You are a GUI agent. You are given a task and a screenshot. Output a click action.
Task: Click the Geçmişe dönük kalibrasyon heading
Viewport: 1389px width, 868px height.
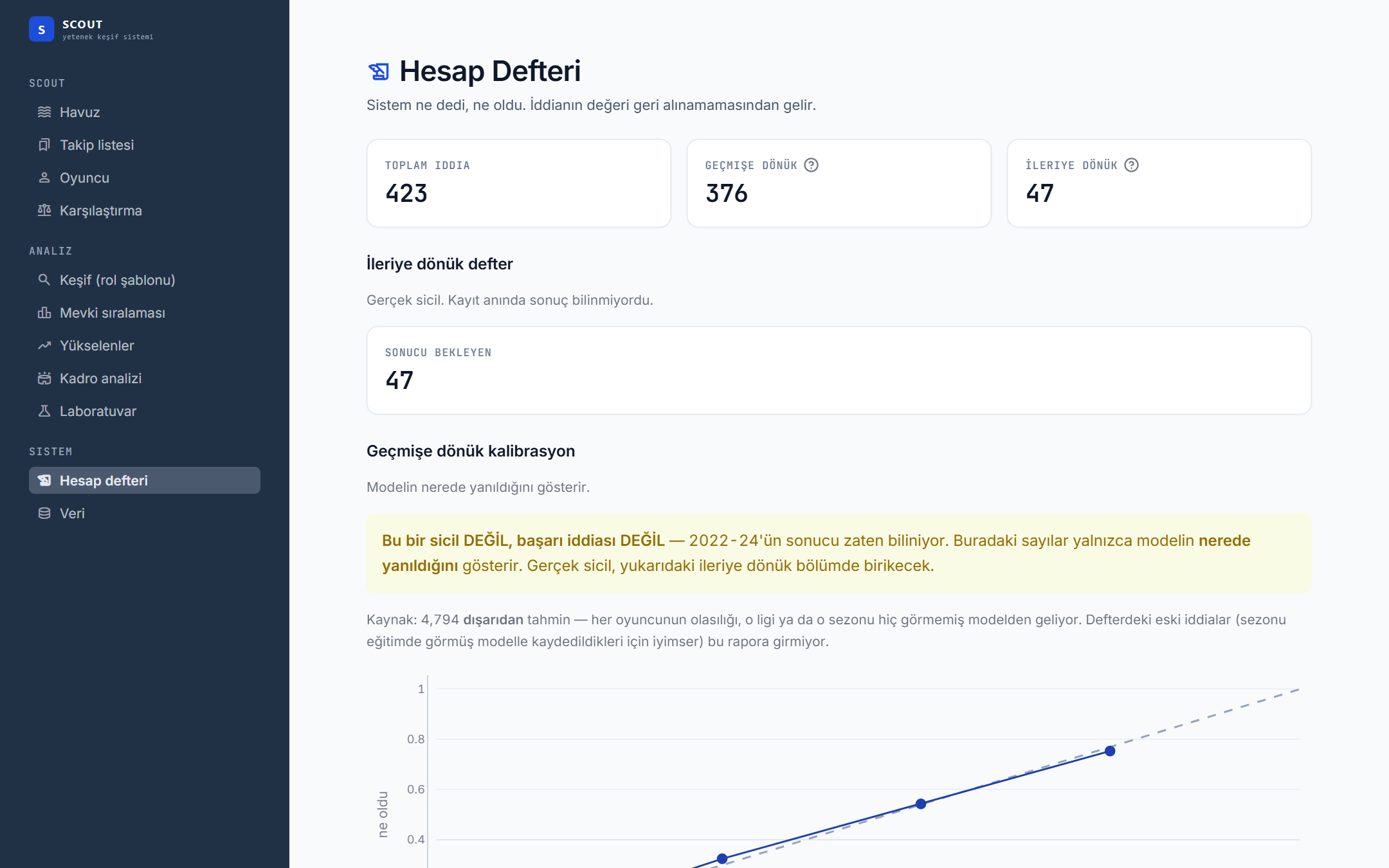point(471,451)
